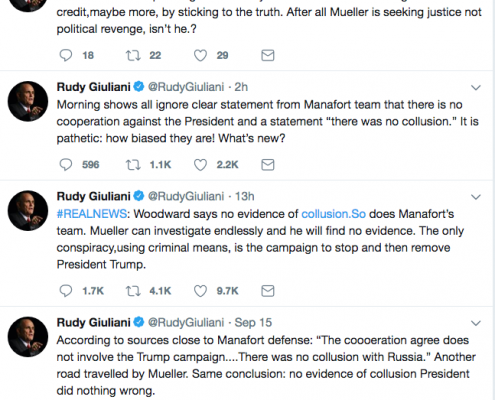Reply to the top tweet with 18 replies
The image size is (495, 400).
pos(66,55)
